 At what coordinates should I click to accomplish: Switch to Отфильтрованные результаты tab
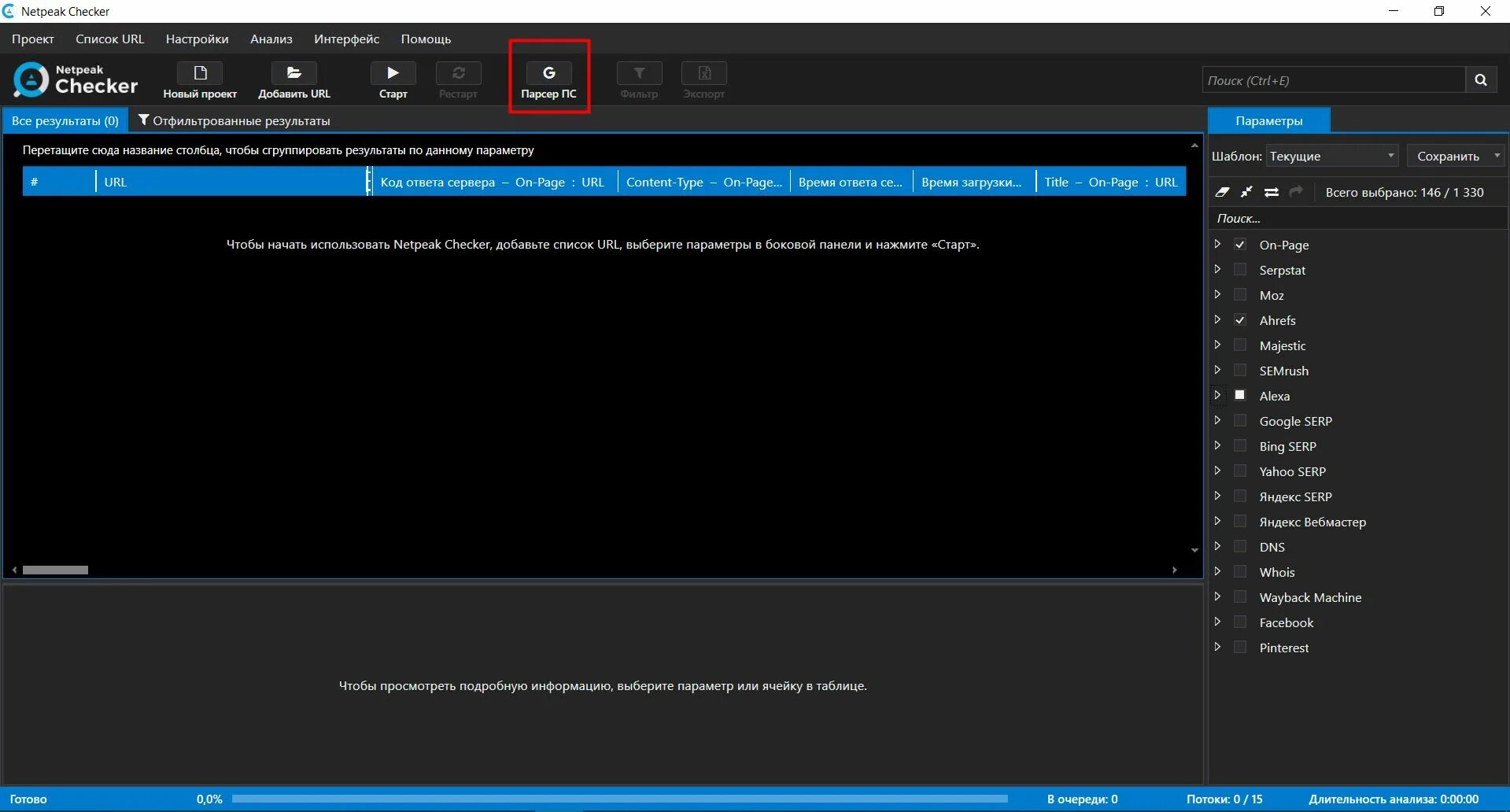(234, 120)
